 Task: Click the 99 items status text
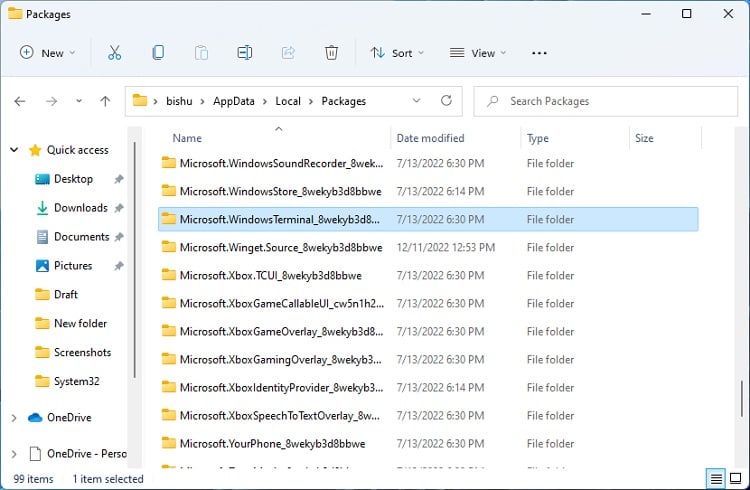(x=33, y=479)
